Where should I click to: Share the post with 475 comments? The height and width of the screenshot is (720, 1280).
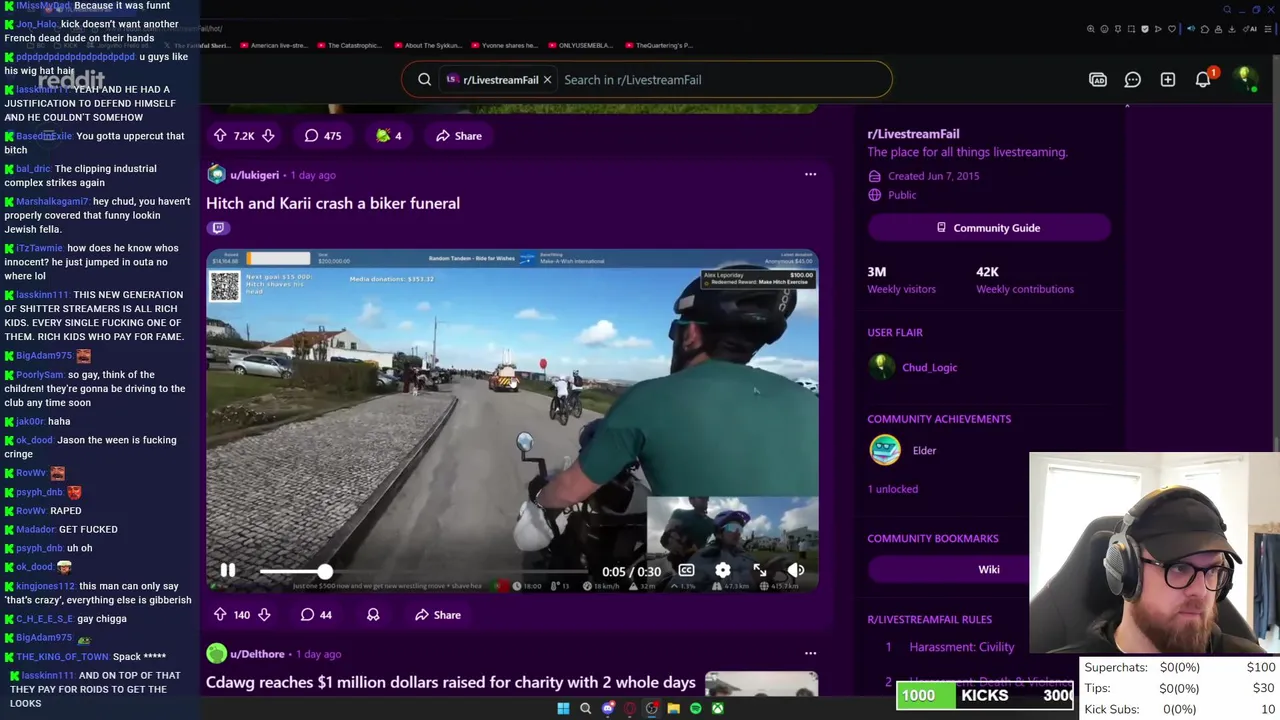pos(458,136)
